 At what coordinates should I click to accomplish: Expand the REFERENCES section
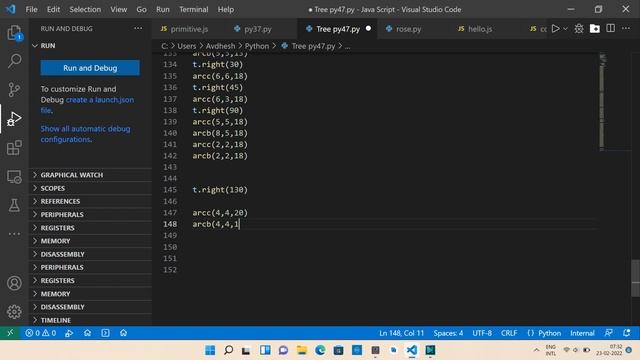pos(90,201)
